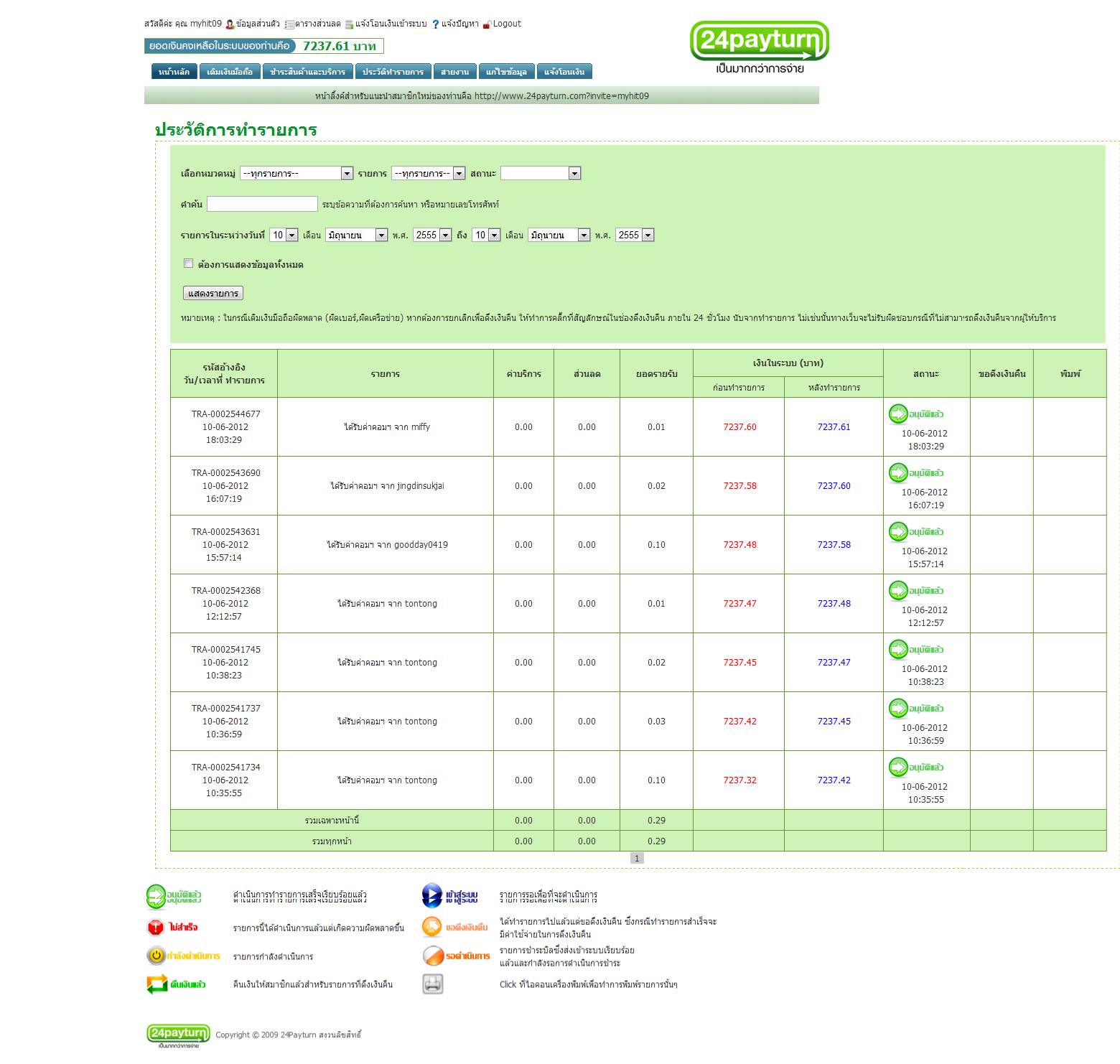Click reference code TRA-0002544677
This screenshot has width=1120, height=1064.
click(225, 414)
